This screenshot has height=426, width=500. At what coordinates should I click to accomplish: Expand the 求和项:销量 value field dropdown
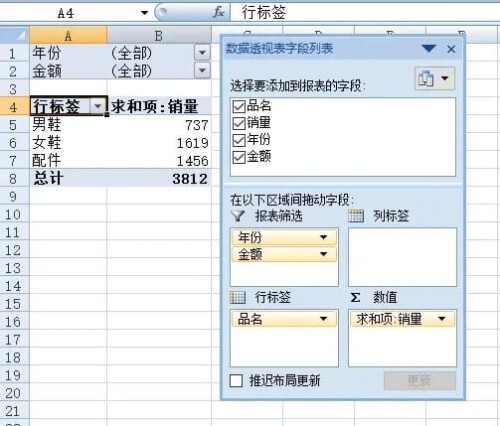pos(442,319)
